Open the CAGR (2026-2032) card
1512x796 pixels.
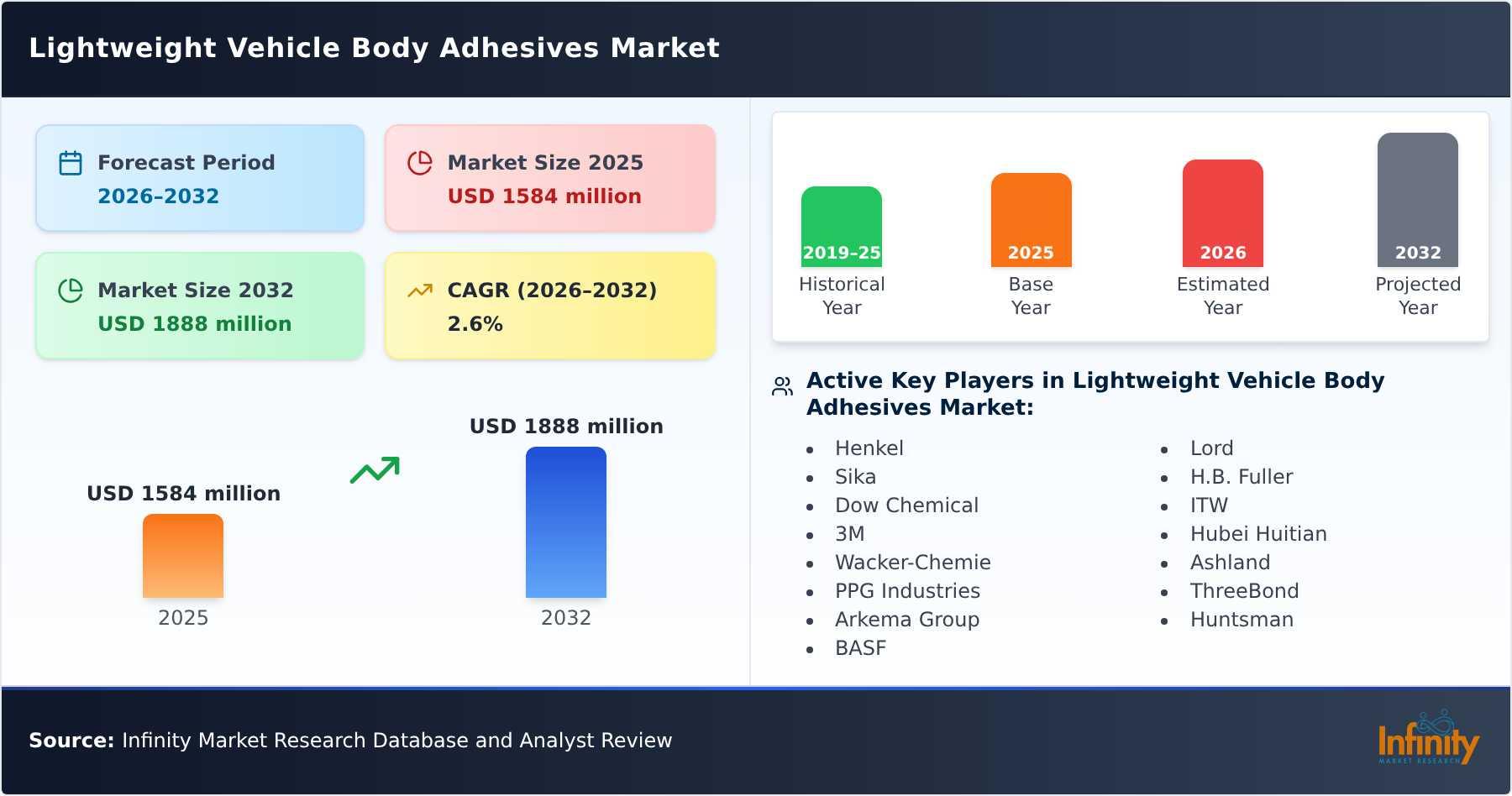click(x=550, y=306)
